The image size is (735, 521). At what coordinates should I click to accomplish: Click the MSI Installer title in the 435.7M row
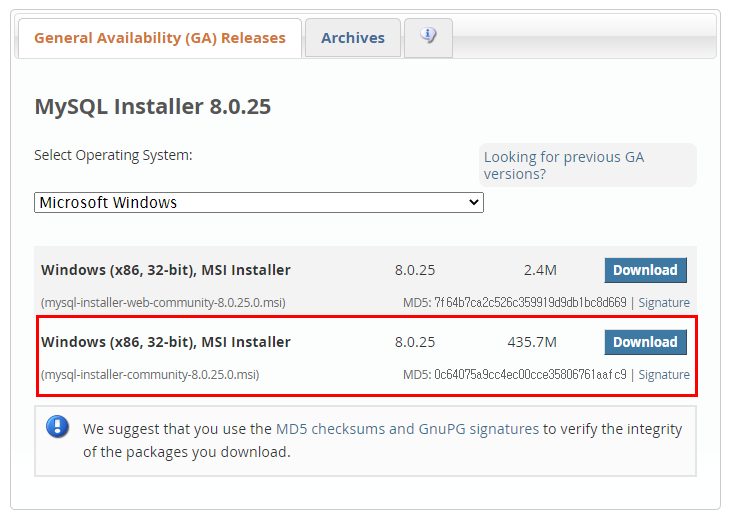[166, 342]
